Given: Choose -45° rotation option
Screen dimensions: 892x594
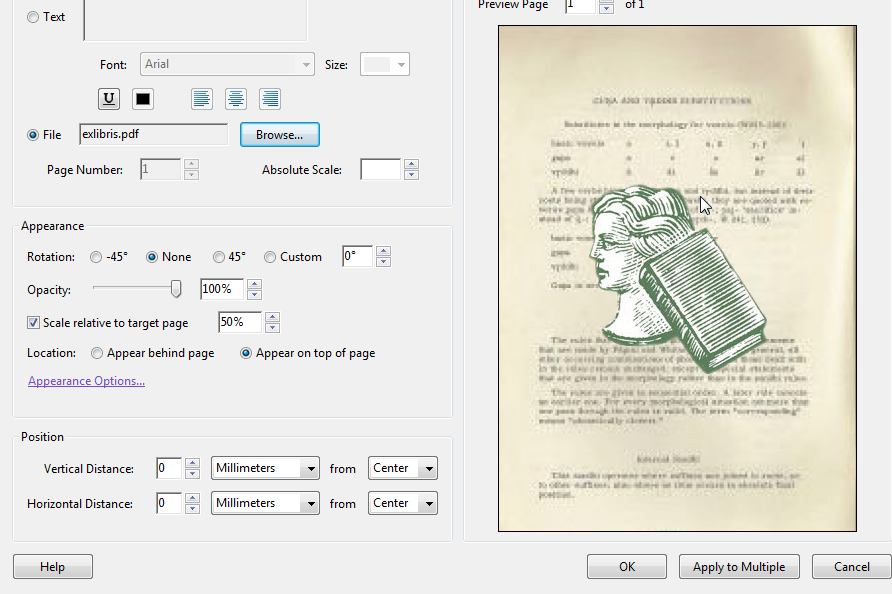Looking at the screenshot, I should pos(96,257).
